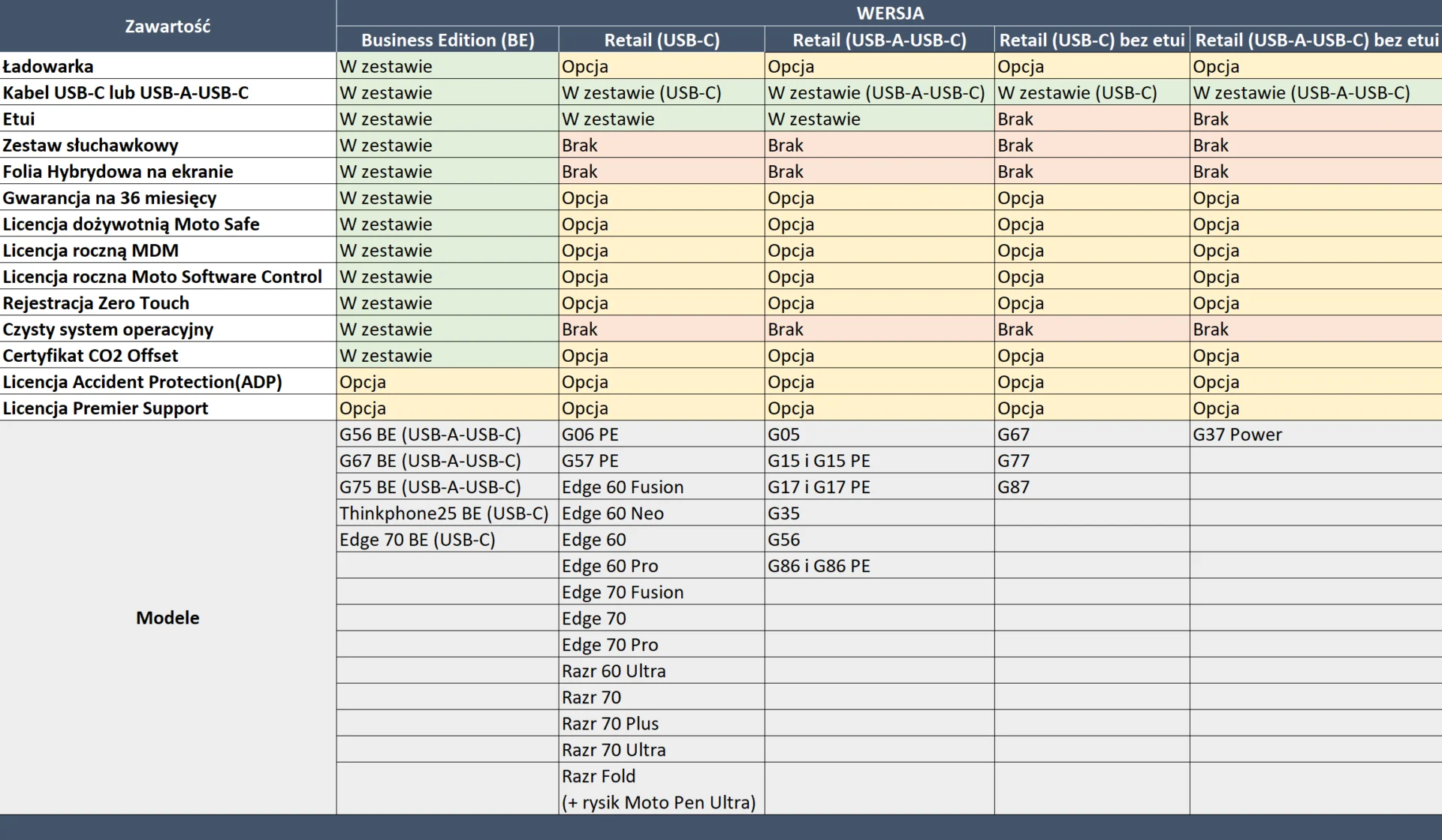
Task: Select 'Opcja' in Licencja Premier Support row, BE column
Action: tap(448, 408)
